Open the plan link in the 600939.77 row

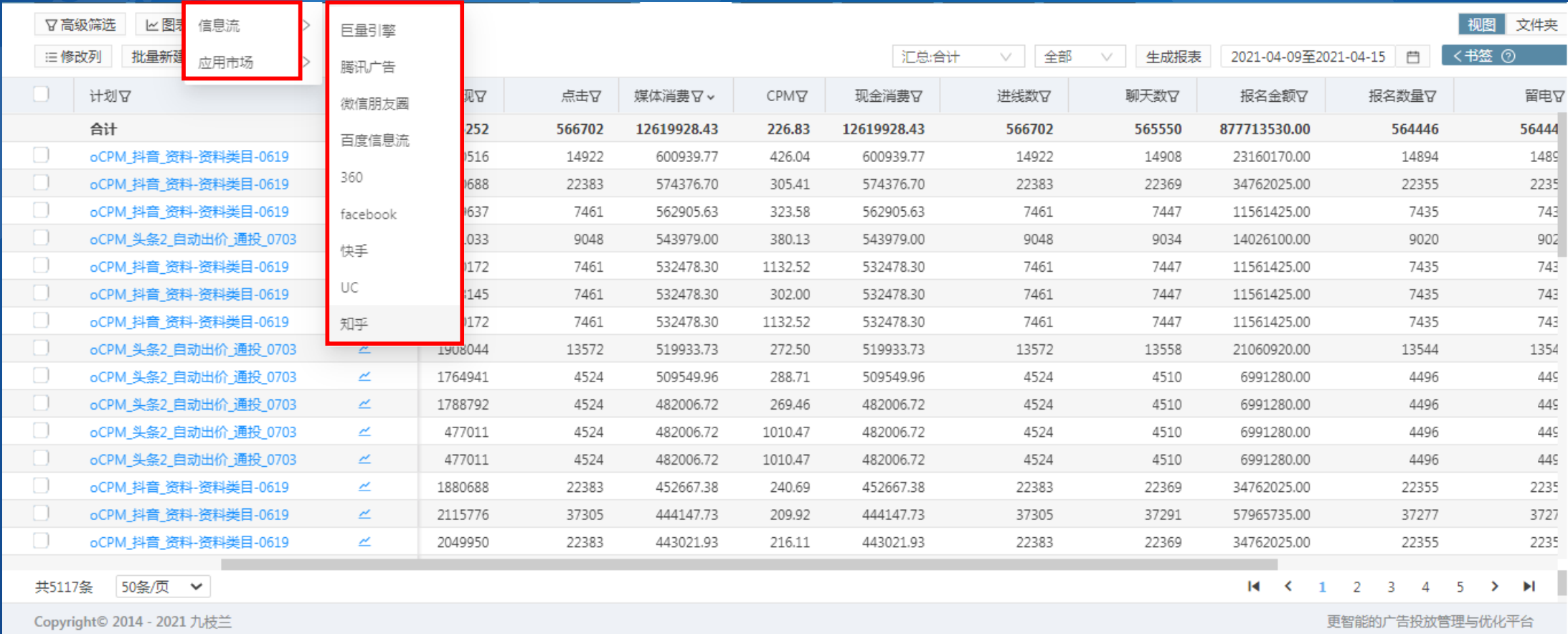click(x=189, y=156)
